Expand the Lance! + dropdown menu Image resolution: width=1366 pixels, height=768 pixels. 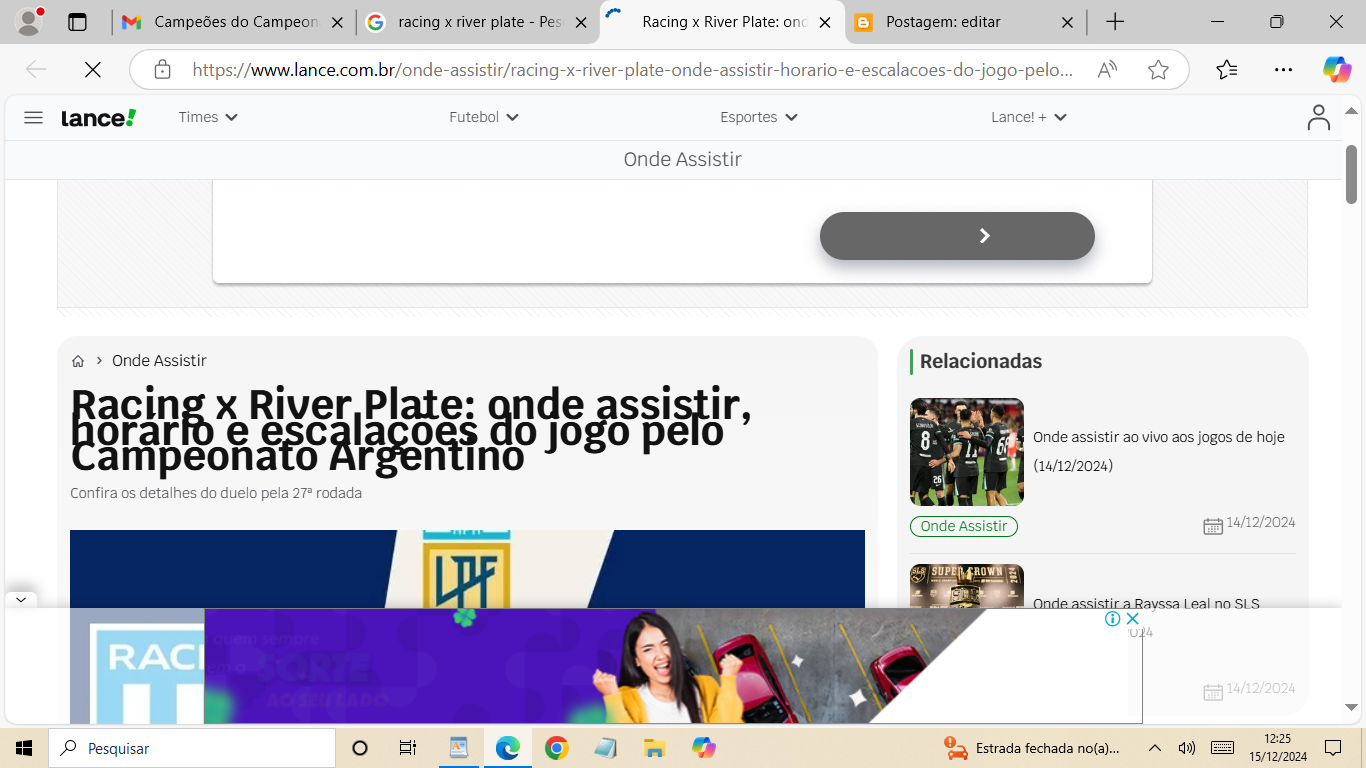pos(1029,117)
